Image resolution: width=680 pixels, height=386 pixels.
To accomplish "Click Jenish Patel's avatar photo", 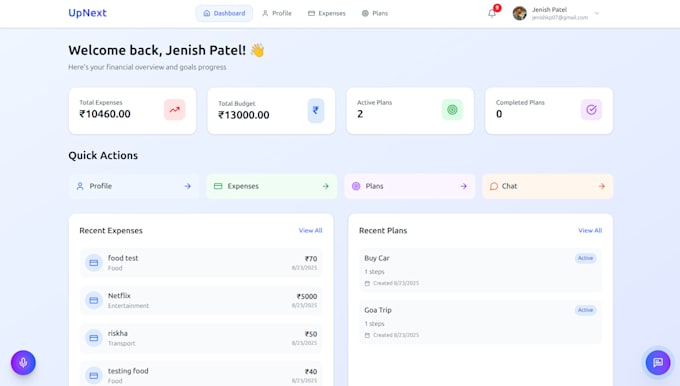I will point(520,13).
